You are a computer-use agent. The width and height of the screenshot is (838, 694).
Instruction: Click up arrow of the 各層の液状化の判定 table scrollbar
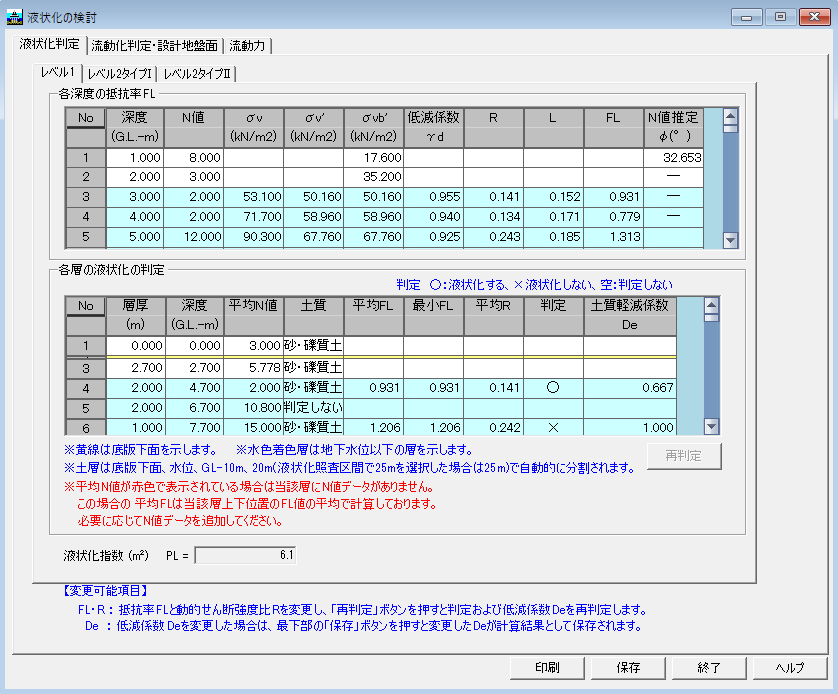click(711, 304)
